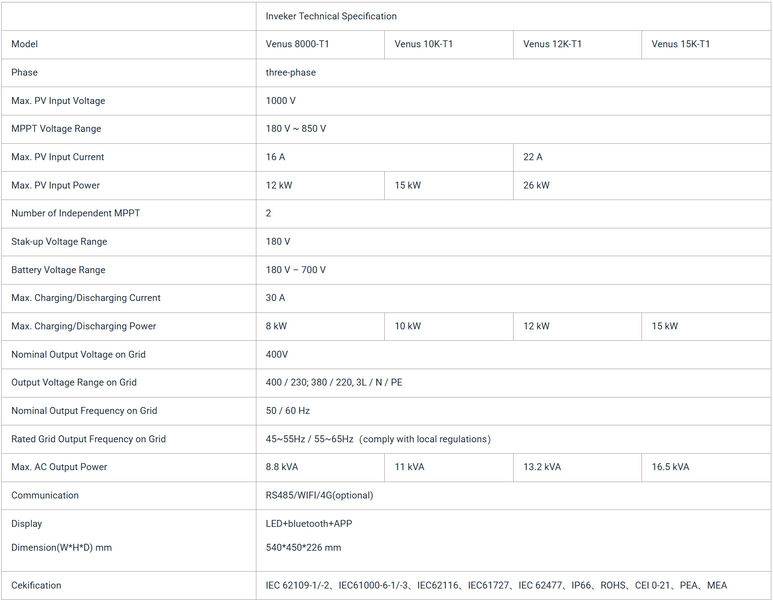Viewport: 773px width, 600px height.
Task: Click the 'Inveker Technical Specification' header text
Action: click(331, 16)
